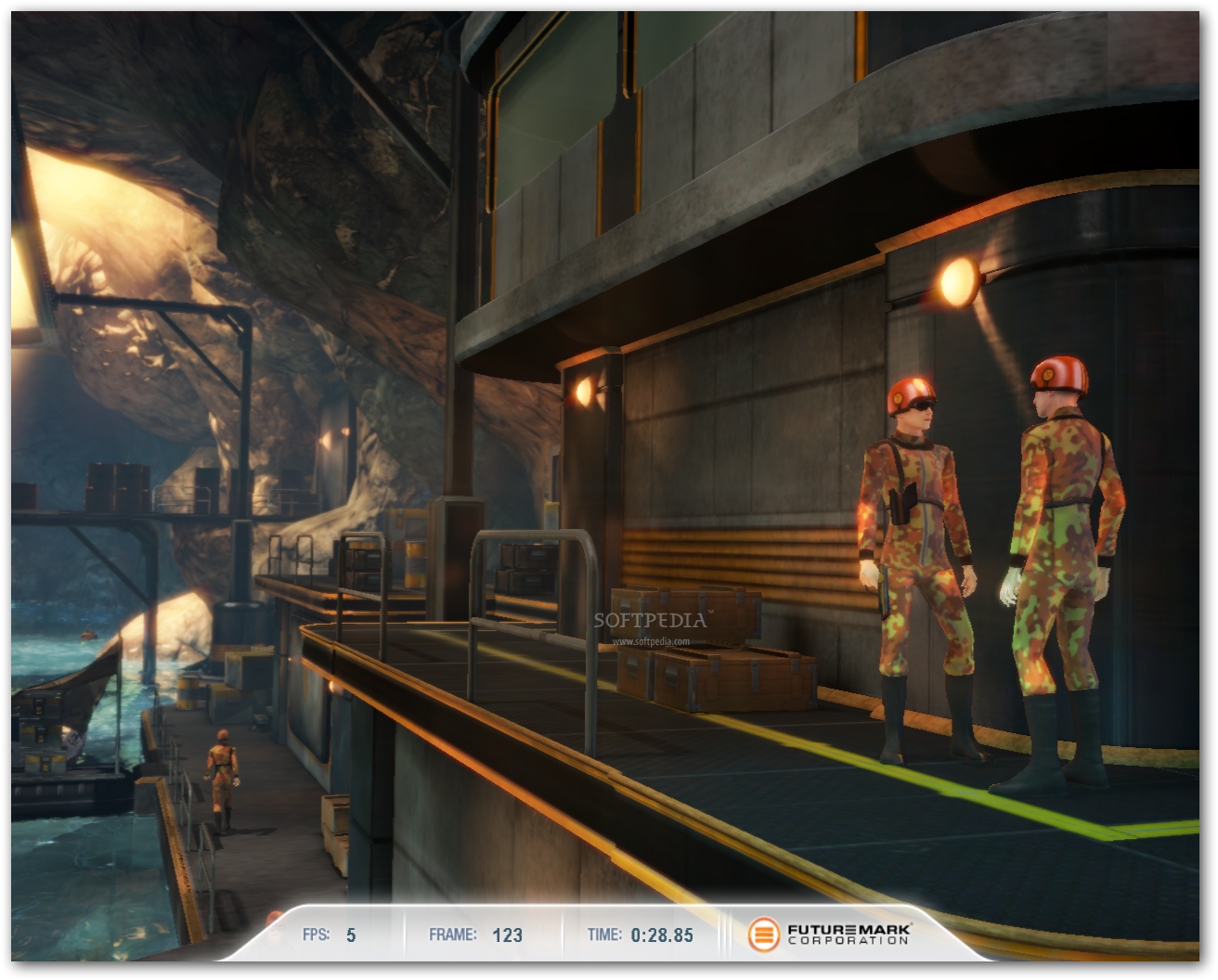The width and height of the screenshot is (1218, 980).
Task: Click the FPS label
Action: coord(316,935)
